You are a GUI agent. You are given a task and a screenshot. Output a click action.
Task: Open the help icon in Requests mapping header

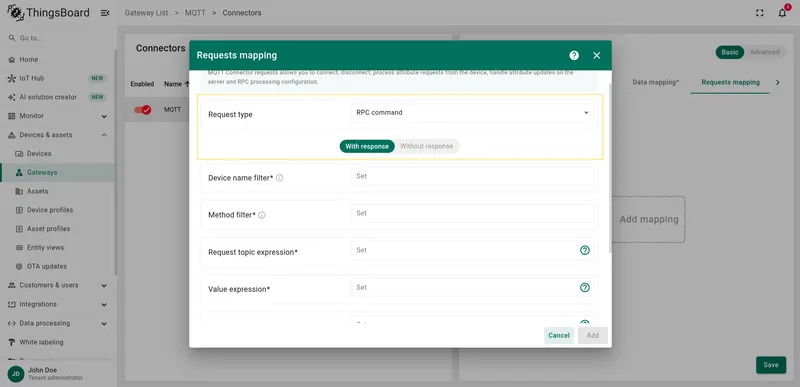point(574,56)
